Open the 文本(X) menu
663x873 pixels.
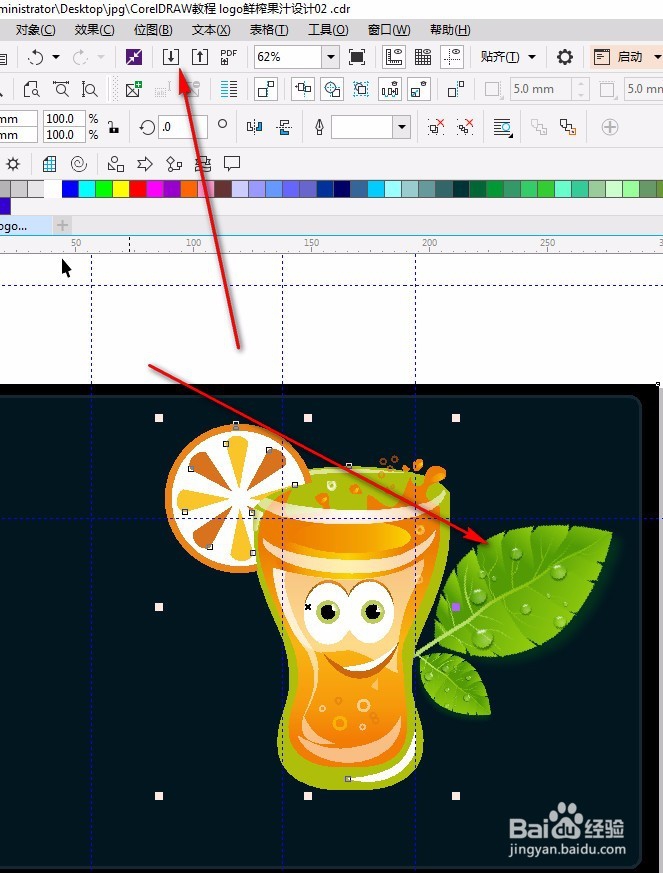[x=211, y=30]
